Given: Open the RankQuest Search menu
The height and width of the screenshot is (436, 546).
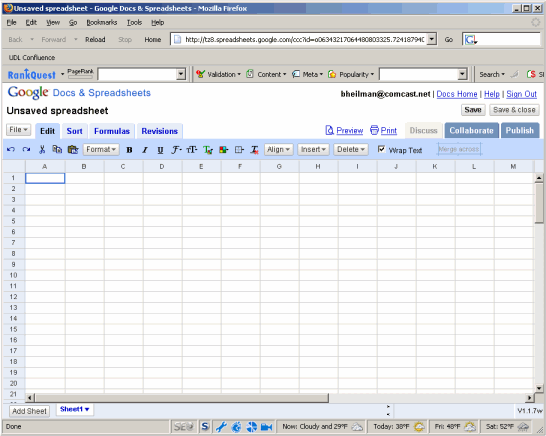Looking at the screenshot, I should tap(492, 74).
